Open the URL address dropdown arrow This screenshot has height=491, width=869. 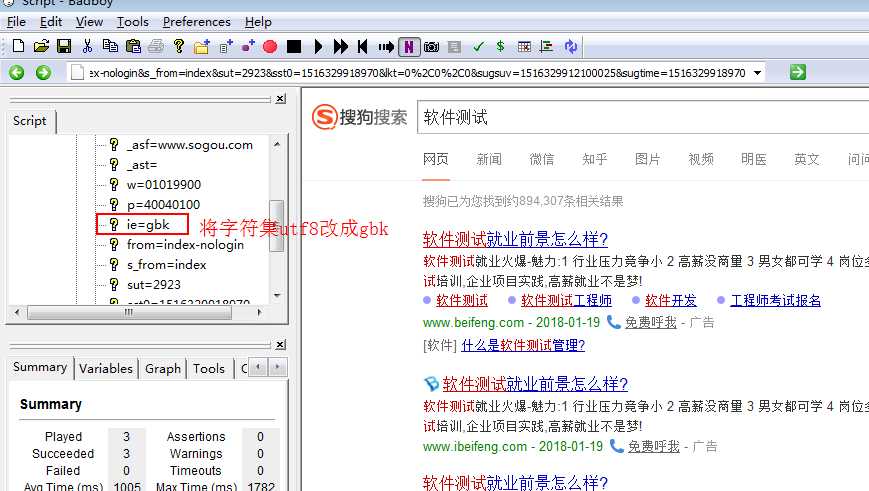click(757, 73)
